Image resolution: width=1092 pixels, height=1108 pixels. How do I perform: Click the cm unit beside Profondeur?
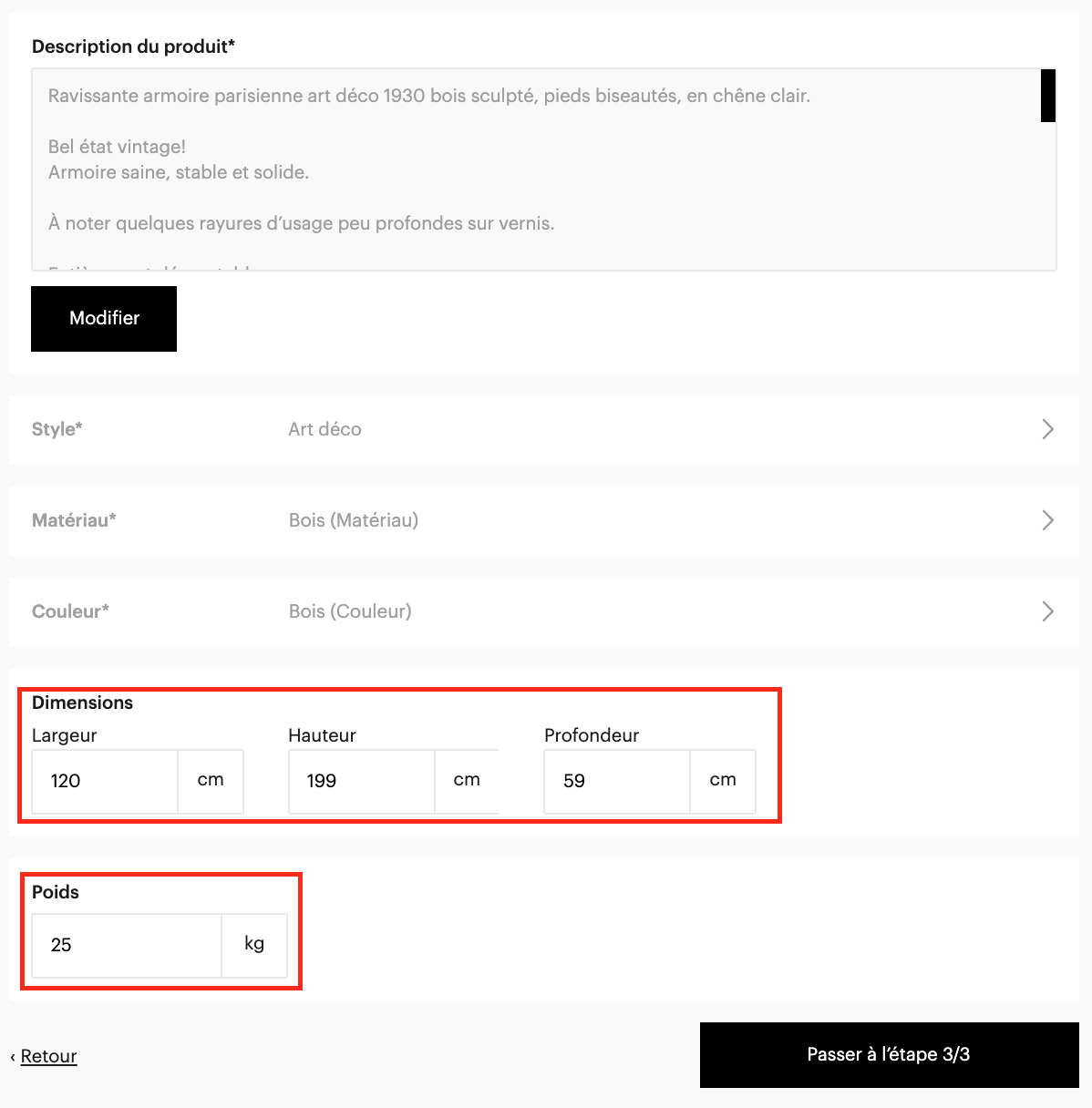pos(723,781)
